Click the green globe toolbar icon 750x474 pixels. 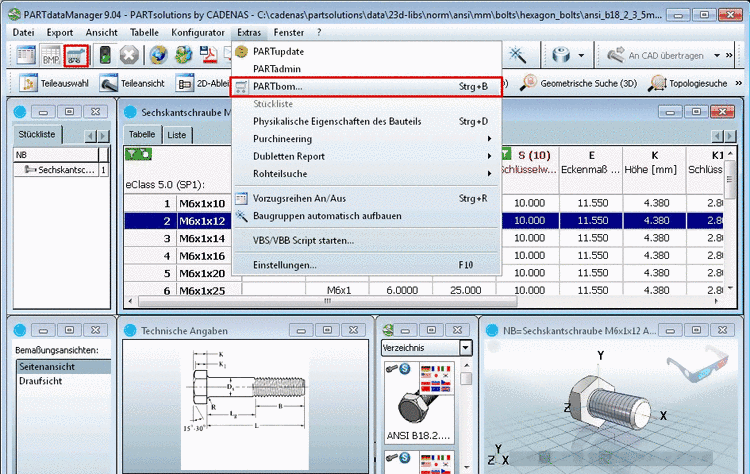click(x=183, y=55)
